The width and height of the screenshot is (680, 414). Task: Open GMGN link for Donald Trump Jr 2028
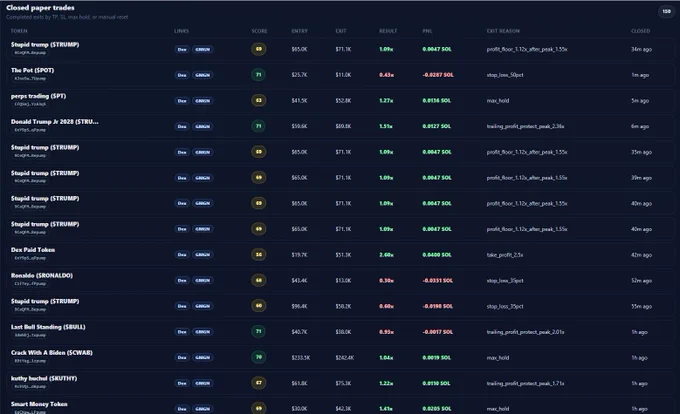point(203,127)
